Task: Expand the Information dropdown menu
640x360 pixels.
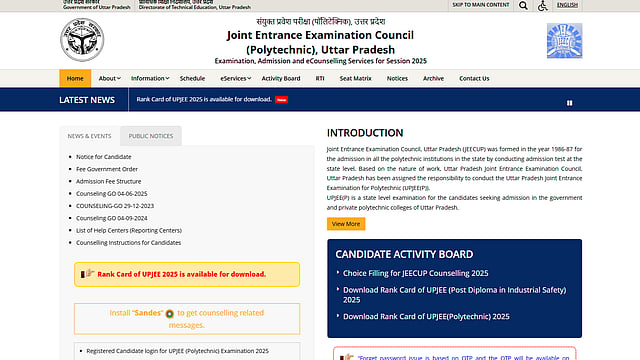Action: [150, 78]
